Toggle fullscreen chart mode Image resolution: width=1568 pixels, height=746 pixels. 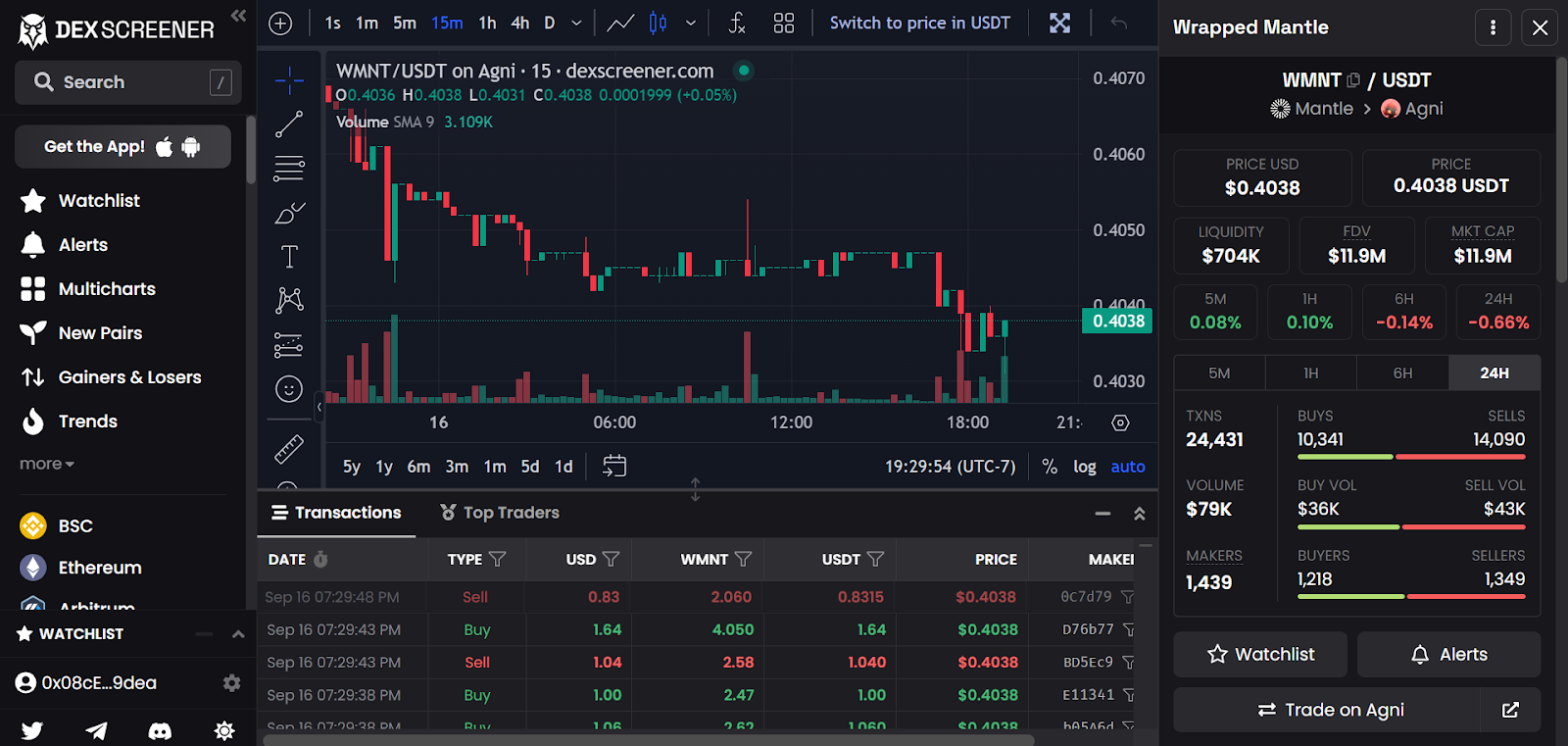click(1060, 24)
